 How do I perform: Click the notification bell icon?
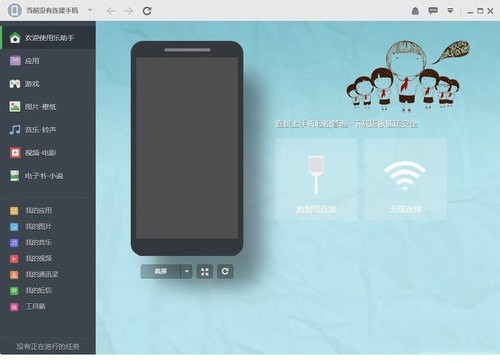tap(415, 11)
